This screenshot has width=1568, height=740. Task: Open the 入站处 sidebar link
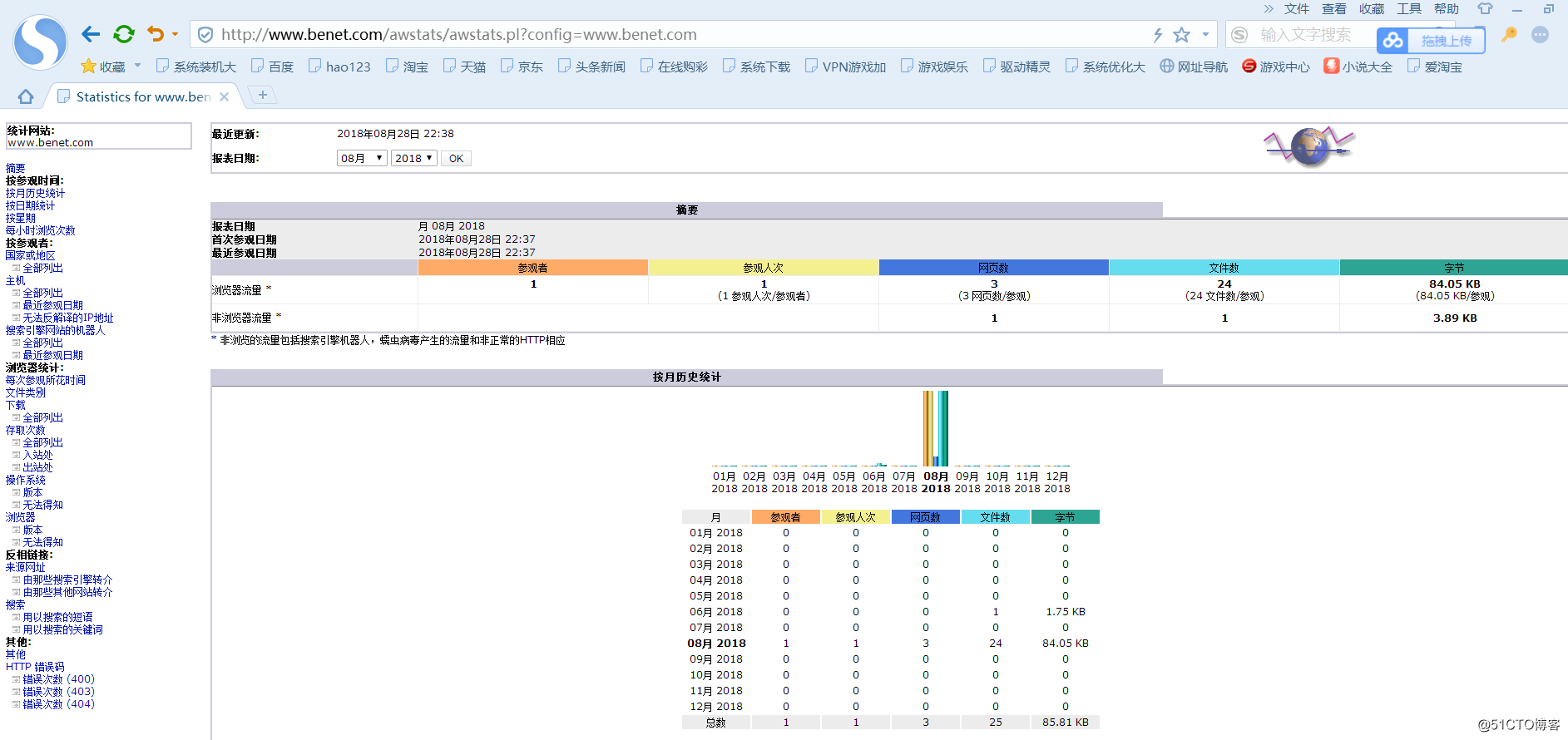[x=37, y=455]
